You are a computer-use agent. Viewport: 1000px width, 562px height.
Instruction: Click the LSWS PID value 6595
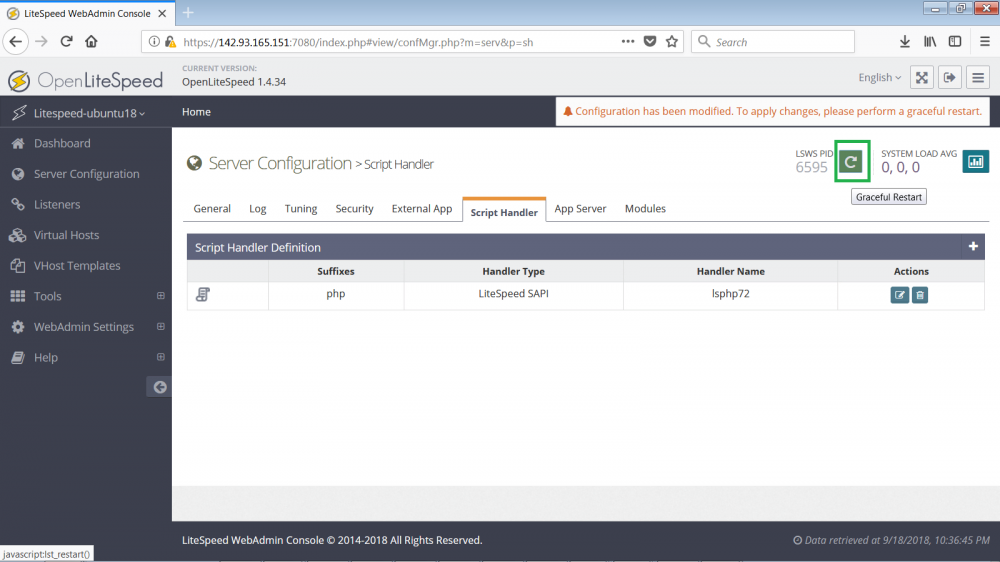(x=811, y=168)
